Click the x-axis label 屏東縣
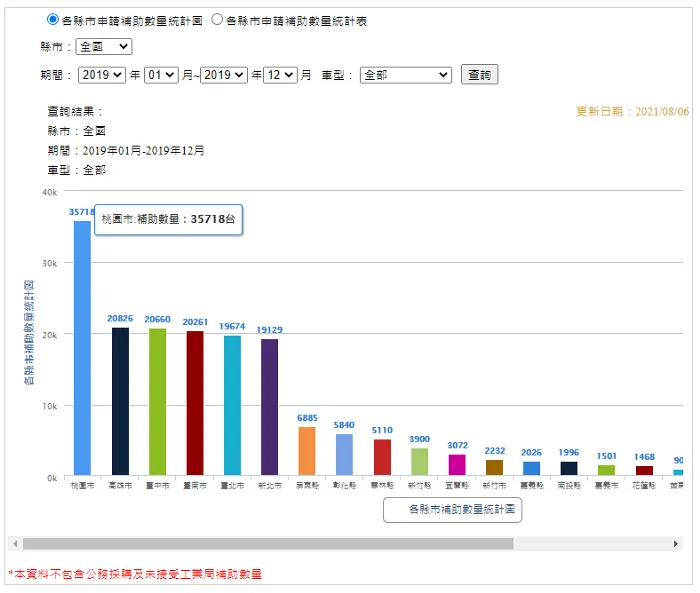This screenshot has height=593, width=700. point(307,485)
